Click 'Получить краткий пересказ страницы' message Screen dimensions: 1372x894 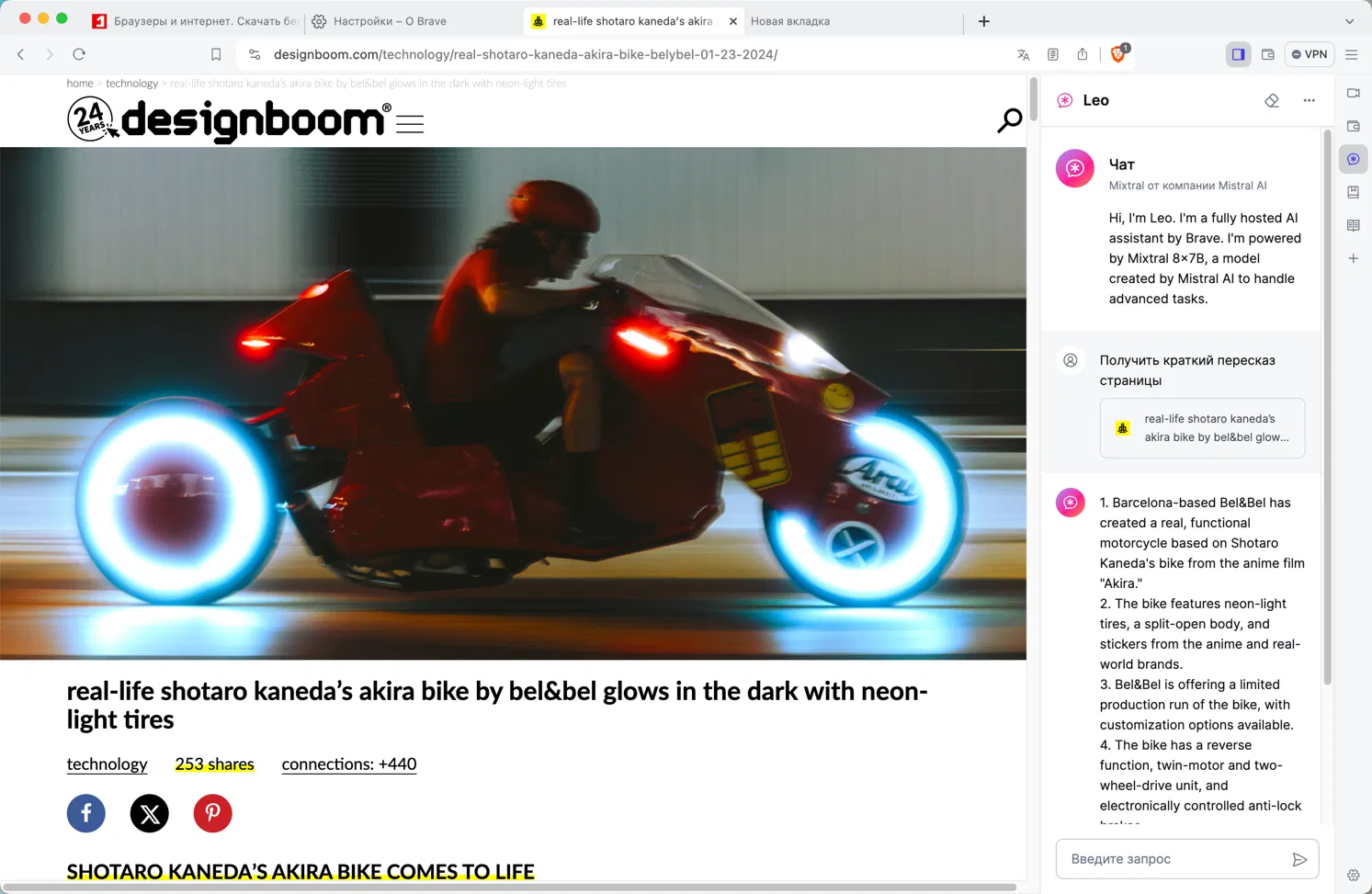pyautogui.click(x=1187, y=370)
